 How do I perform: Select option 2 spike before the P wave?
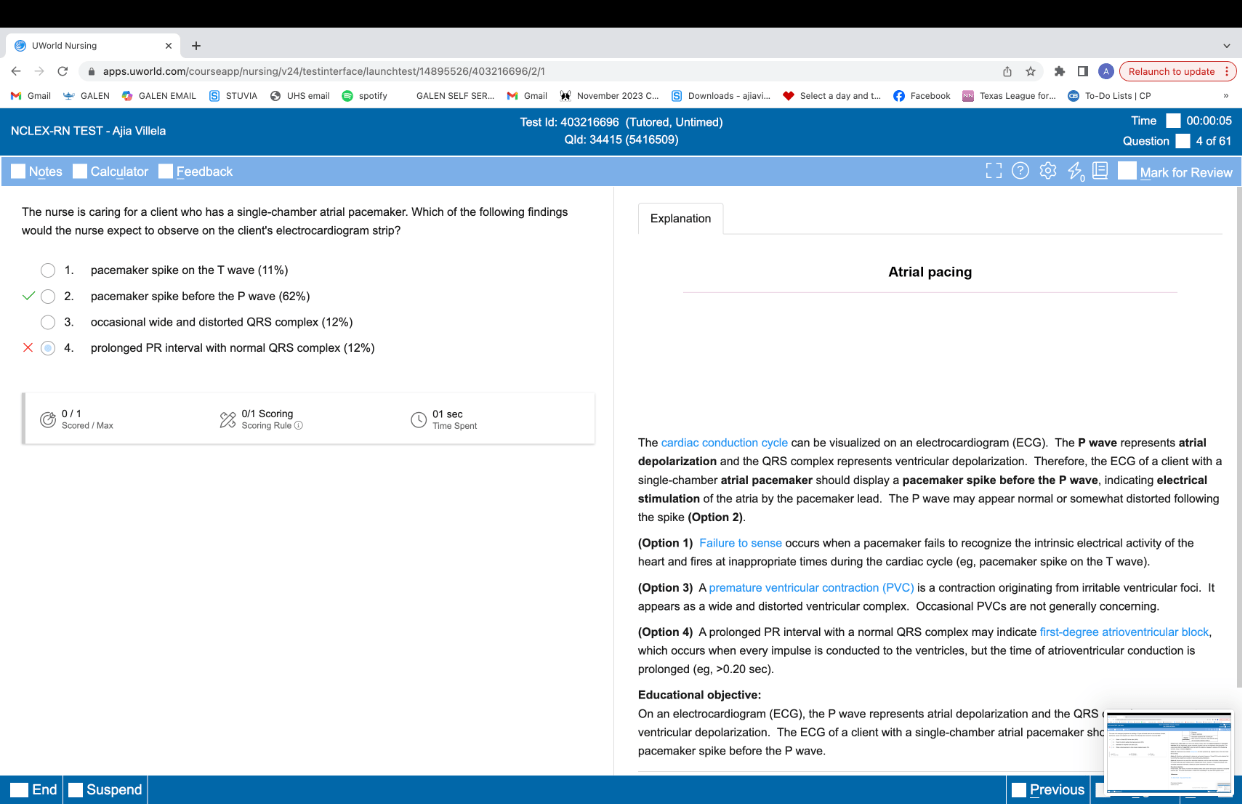click(48, 296)
